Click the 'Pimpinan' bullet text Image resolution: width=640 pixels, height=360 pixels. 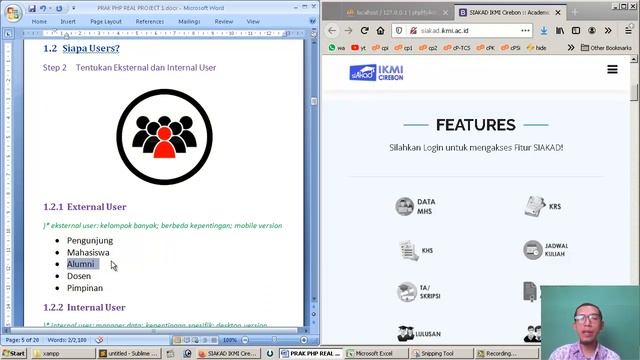click(85, 288)
